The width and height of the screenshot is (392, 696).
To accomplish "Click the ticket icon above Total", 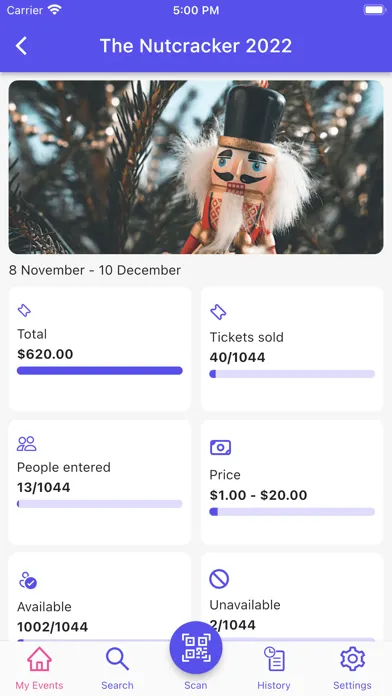I will (x=24, y=310).
